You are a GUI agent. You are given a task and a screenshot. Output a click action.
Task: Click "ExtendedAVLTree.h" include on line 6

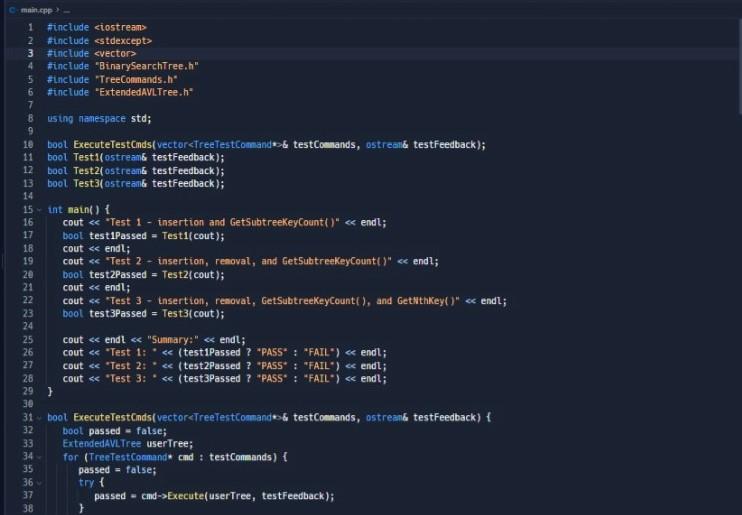[x=144, y=92]
